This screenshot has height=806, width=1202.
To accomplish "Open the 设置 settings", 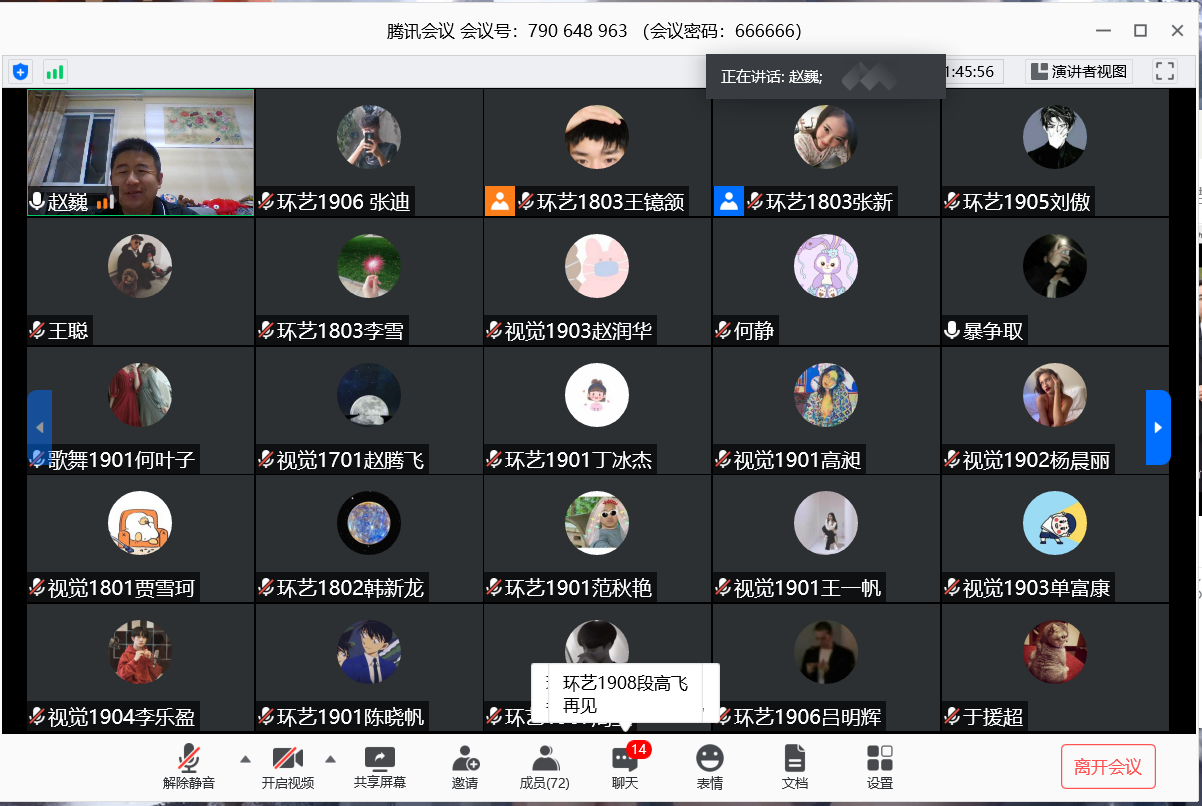I will click(x=880, y=767).
